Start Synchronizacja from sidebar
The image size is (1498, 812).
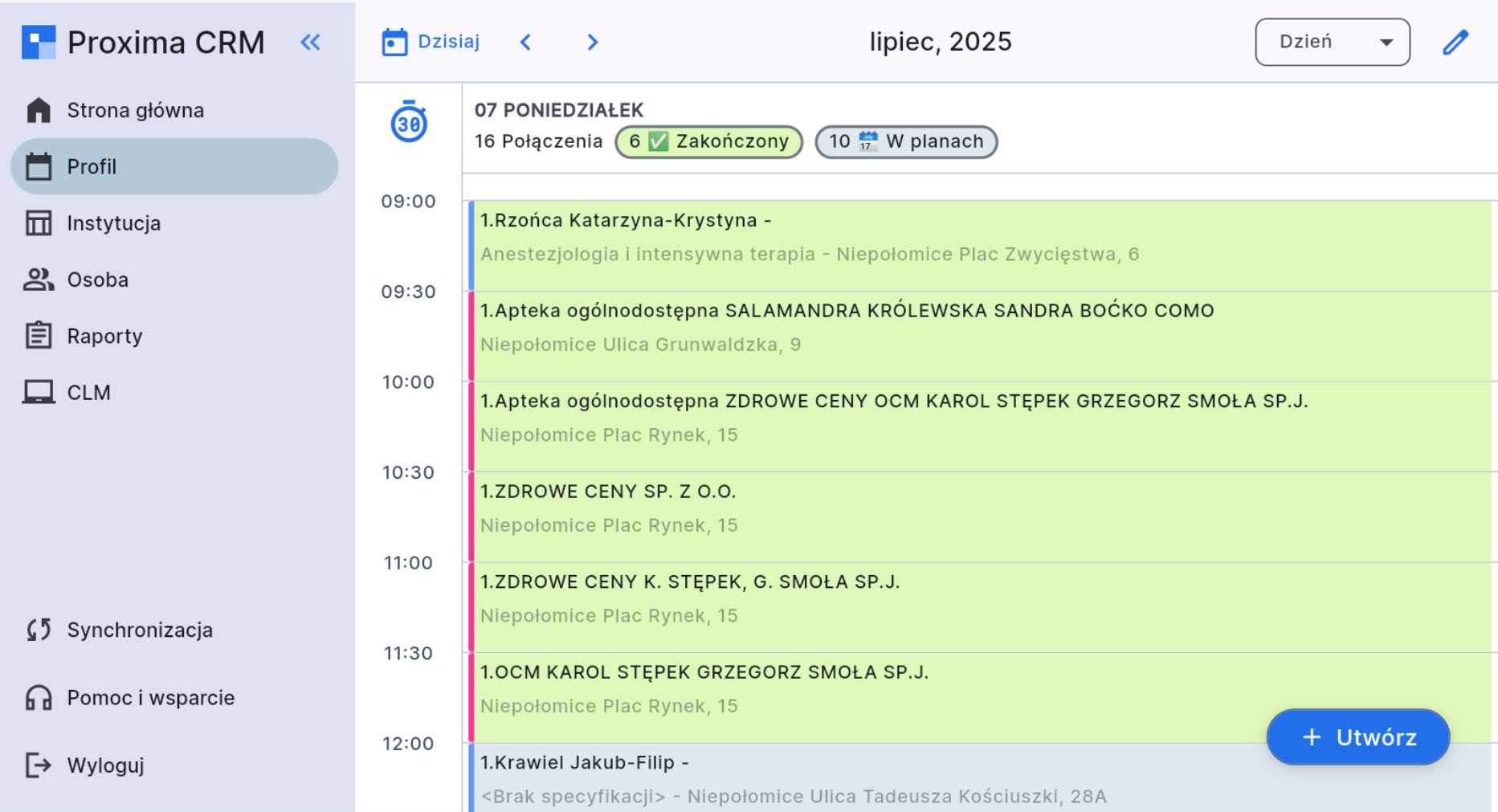point(139,630)
